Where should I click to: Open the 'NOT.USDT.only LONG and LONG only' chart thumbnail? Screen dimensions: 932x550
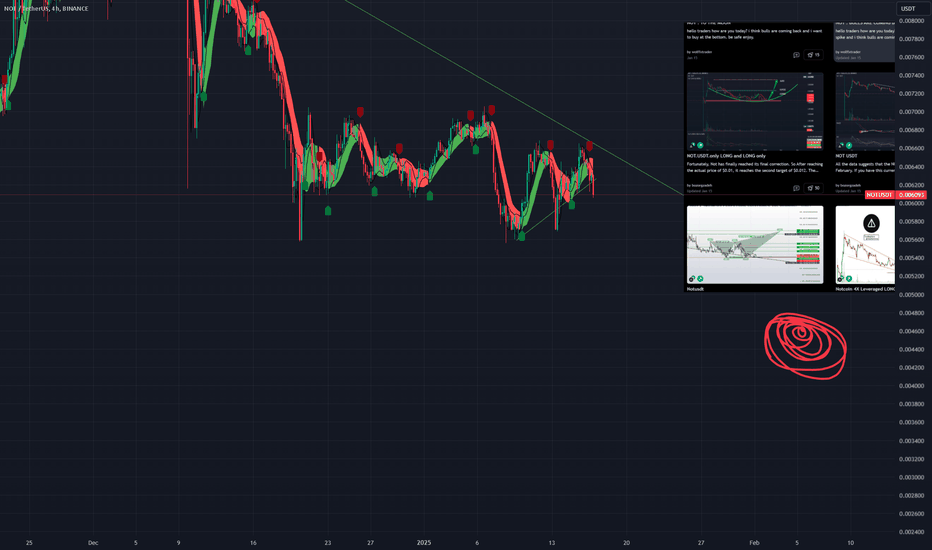(x=755, y=111)
